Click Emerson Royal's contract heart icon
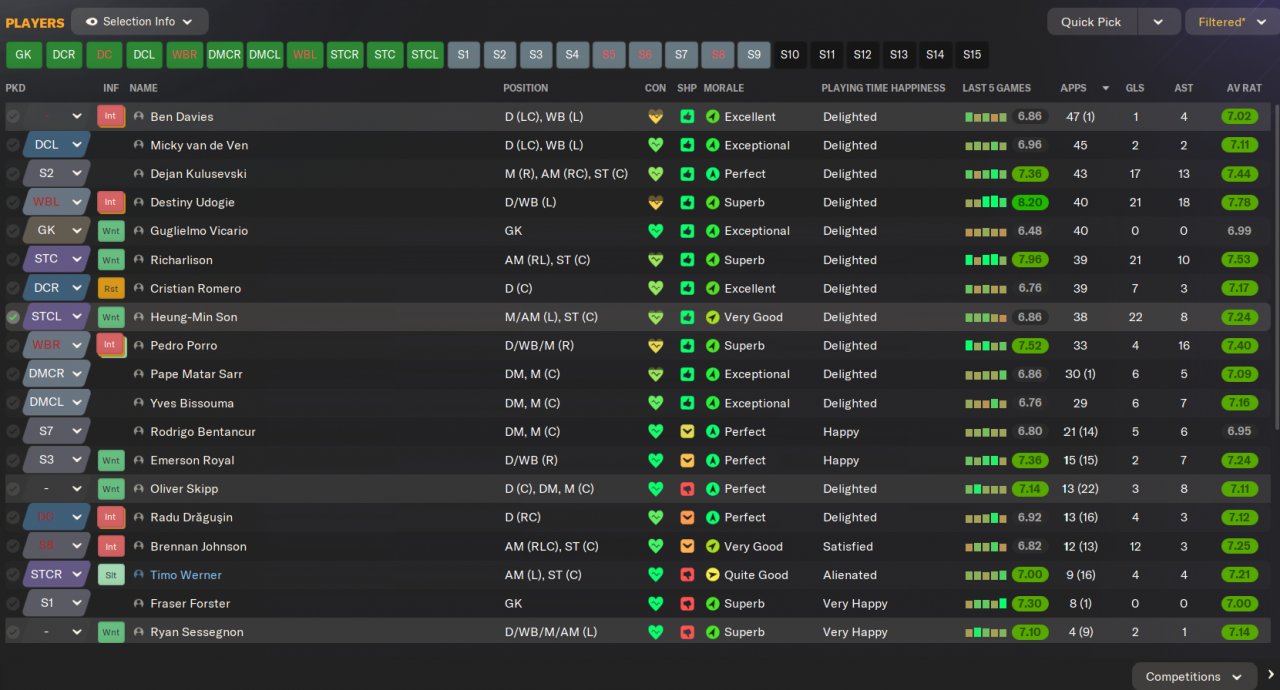Screen dimensions: 1280x690 coord(655,461)
